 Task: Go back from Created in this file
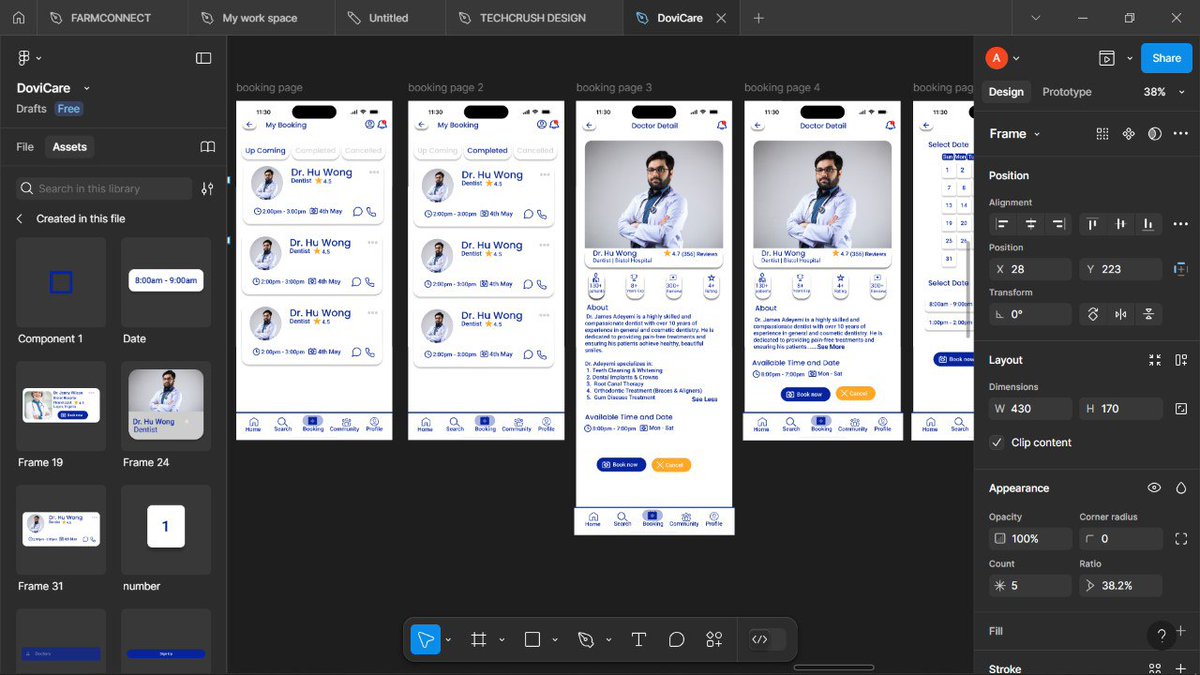pyautogui.click(x=19, y=218)
